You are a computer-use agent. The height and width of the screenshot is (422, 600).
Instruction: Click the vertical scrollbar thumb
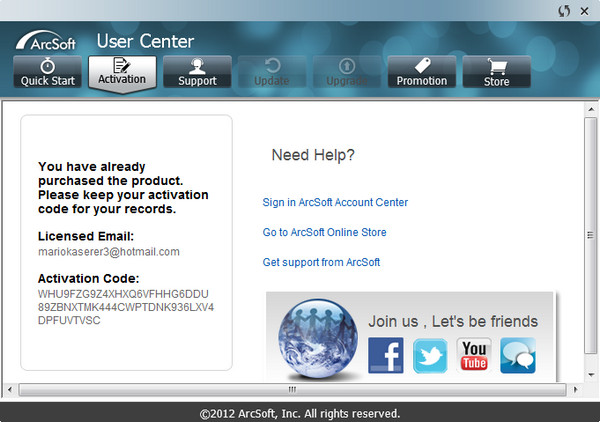click(x=591, y=235)
